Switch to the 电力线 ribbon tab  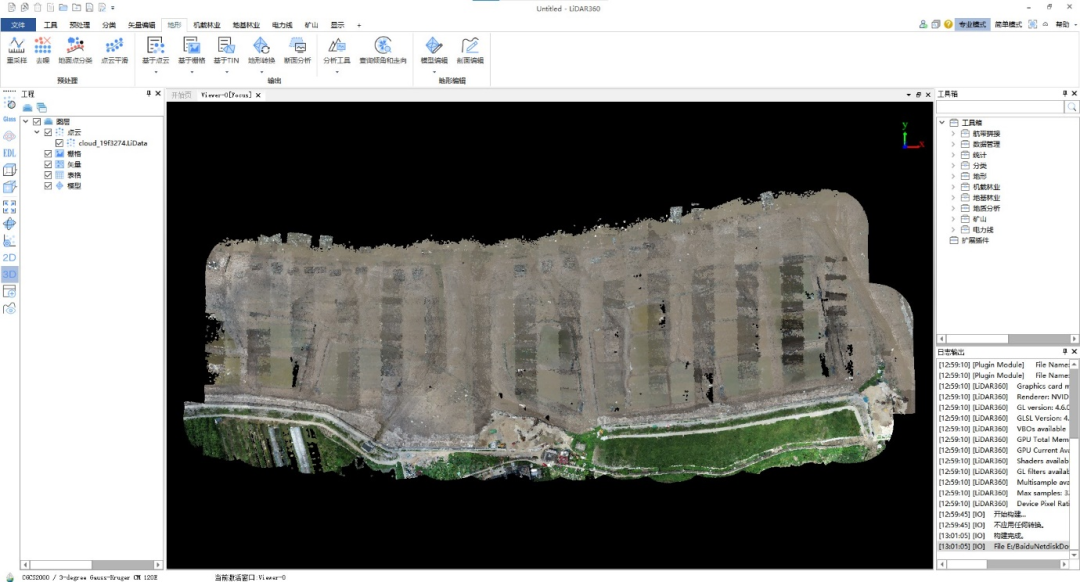pos(282,25)
